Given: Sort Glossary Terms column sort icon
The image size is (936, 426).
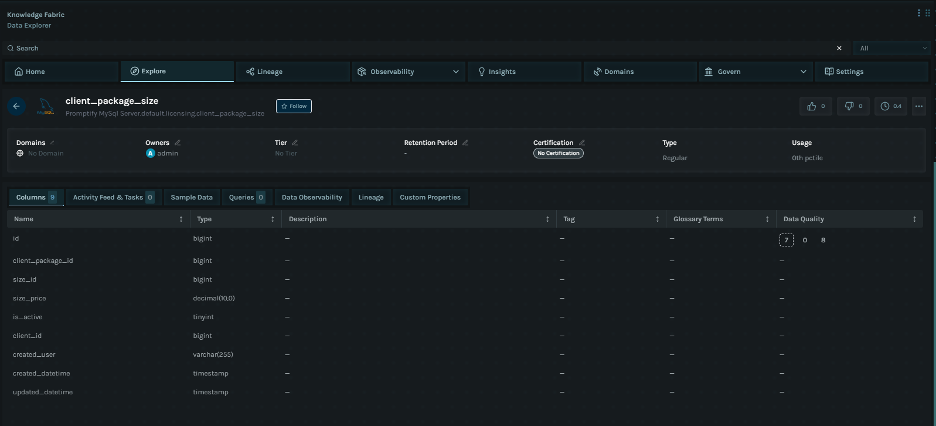Looking at the screenshot, I should 767,220.
